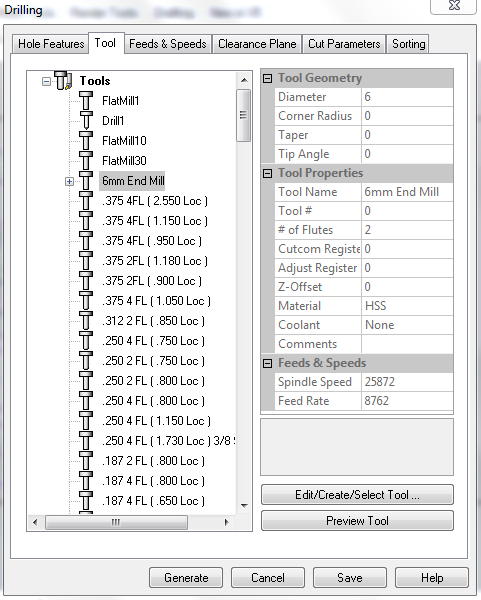
Task: Click icon beside .187 4 FL ( .650 Loc )
Action: coord(86,501)
